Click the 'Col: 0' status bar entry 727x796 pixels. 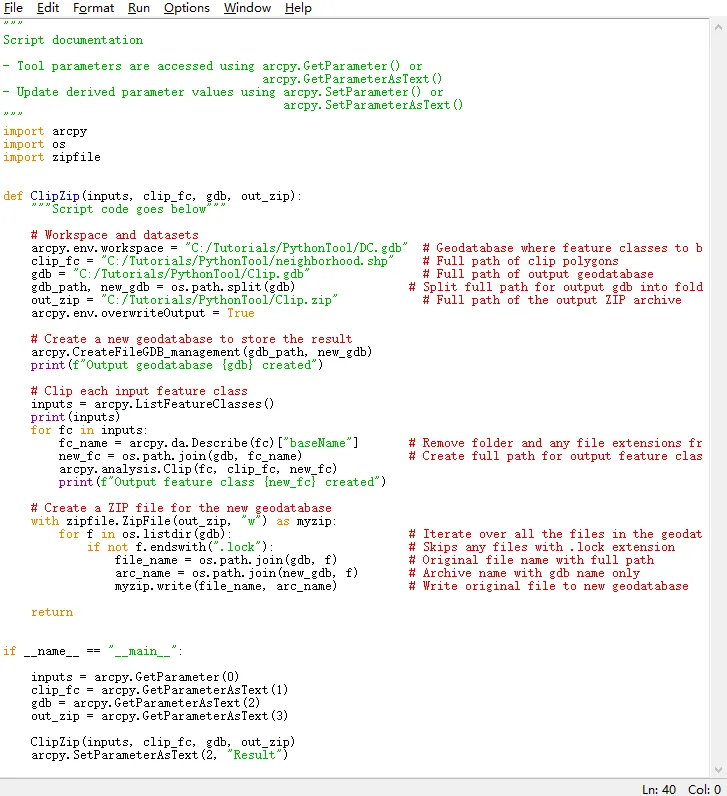click(704, 789)
